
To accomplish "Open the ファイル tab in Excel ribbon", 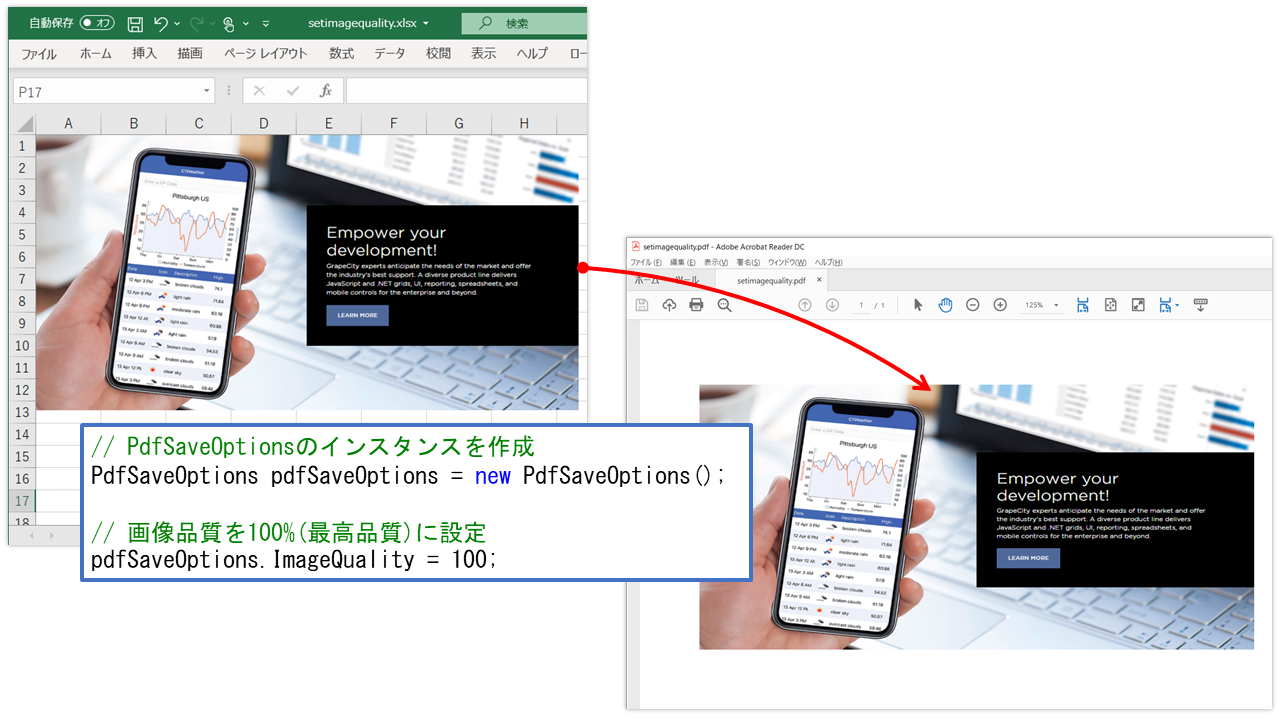I will point(39,54).
